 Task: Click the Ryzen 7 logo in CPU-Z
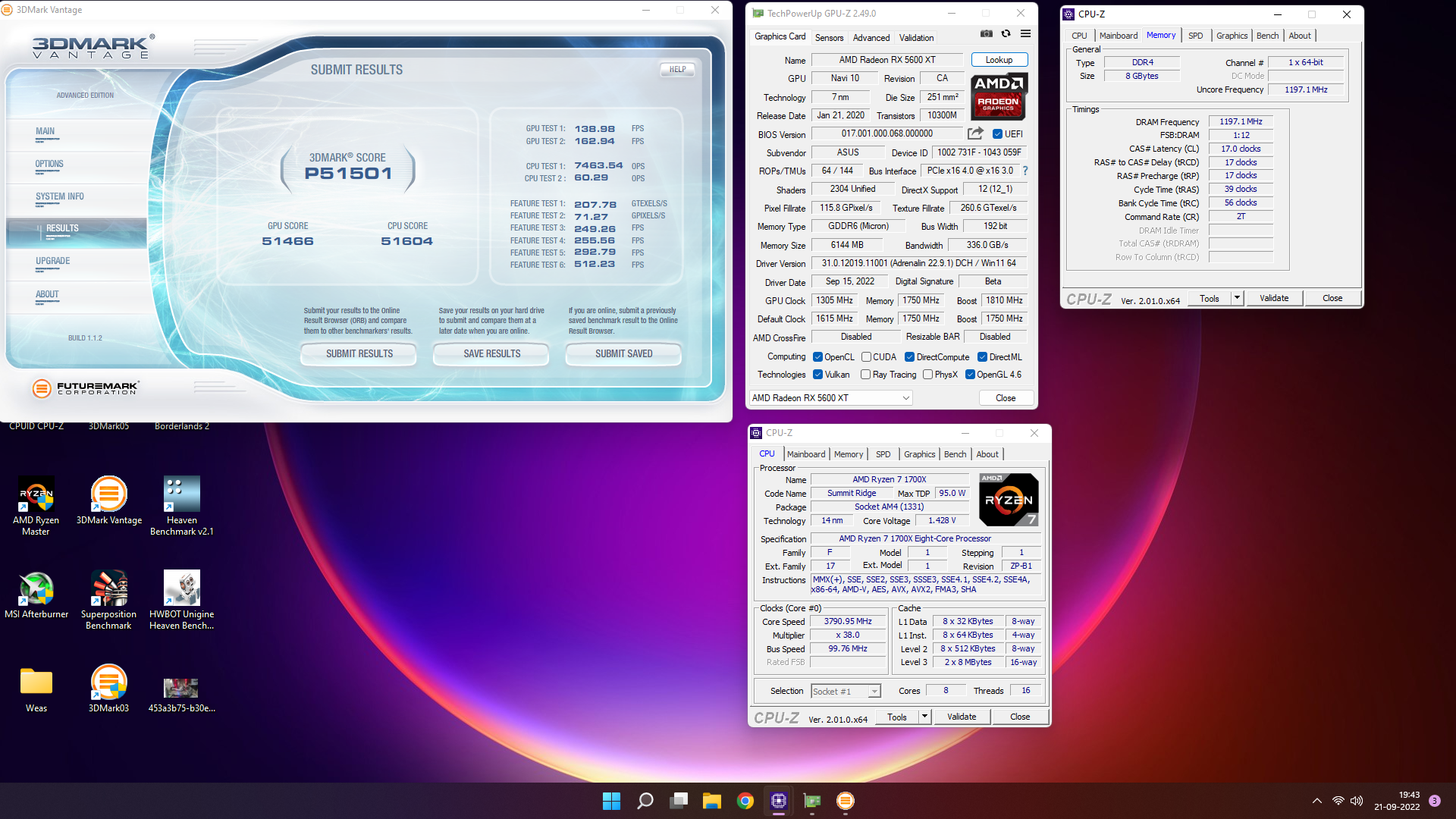click(x=1009, y=500)
